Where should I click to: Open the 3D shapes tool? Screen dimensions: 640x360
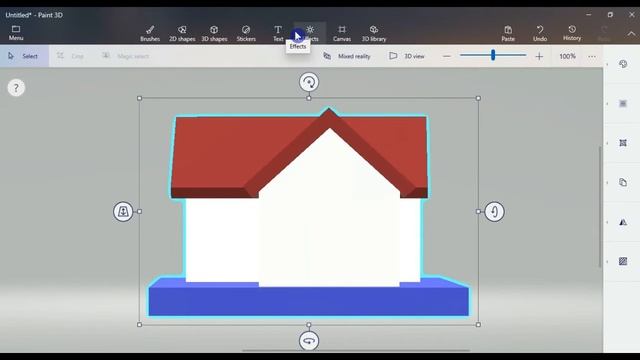(214, 33)
